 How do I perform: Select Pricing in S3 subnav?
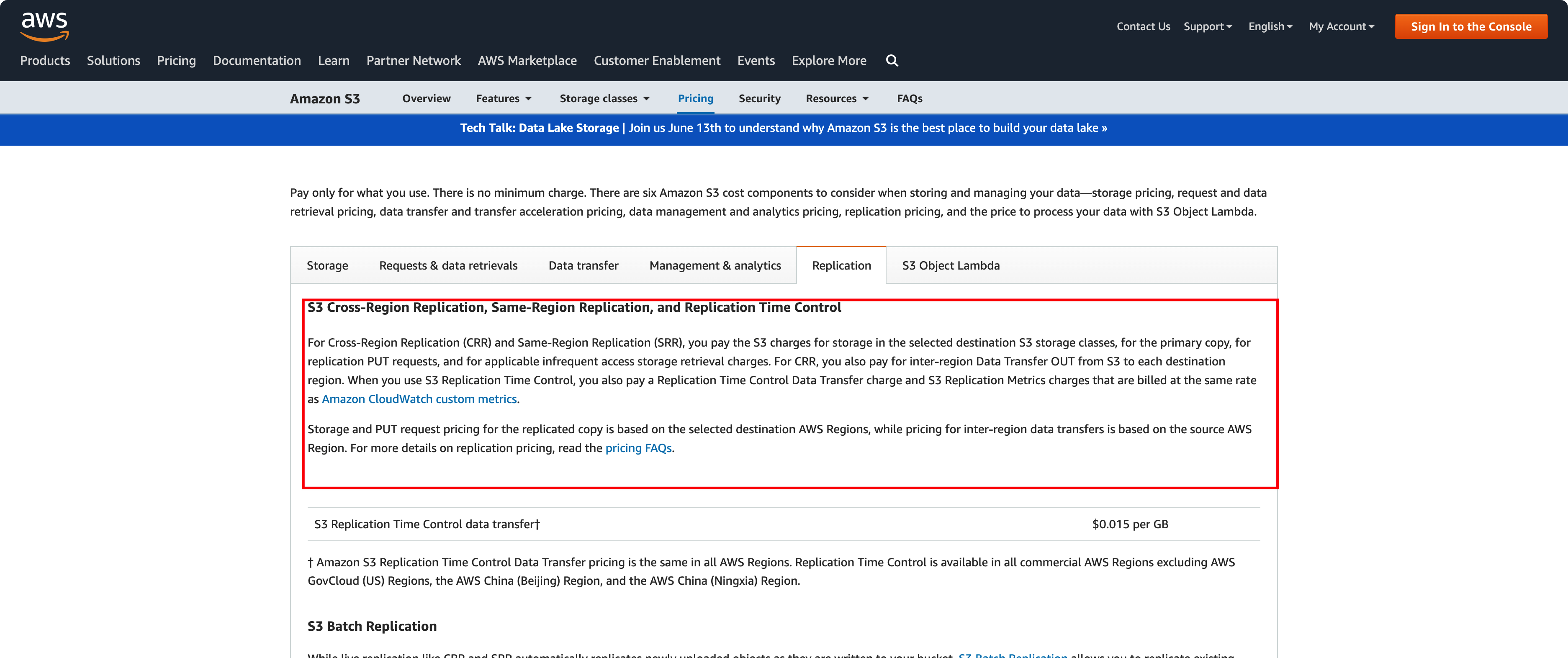(x=695, y=98)
